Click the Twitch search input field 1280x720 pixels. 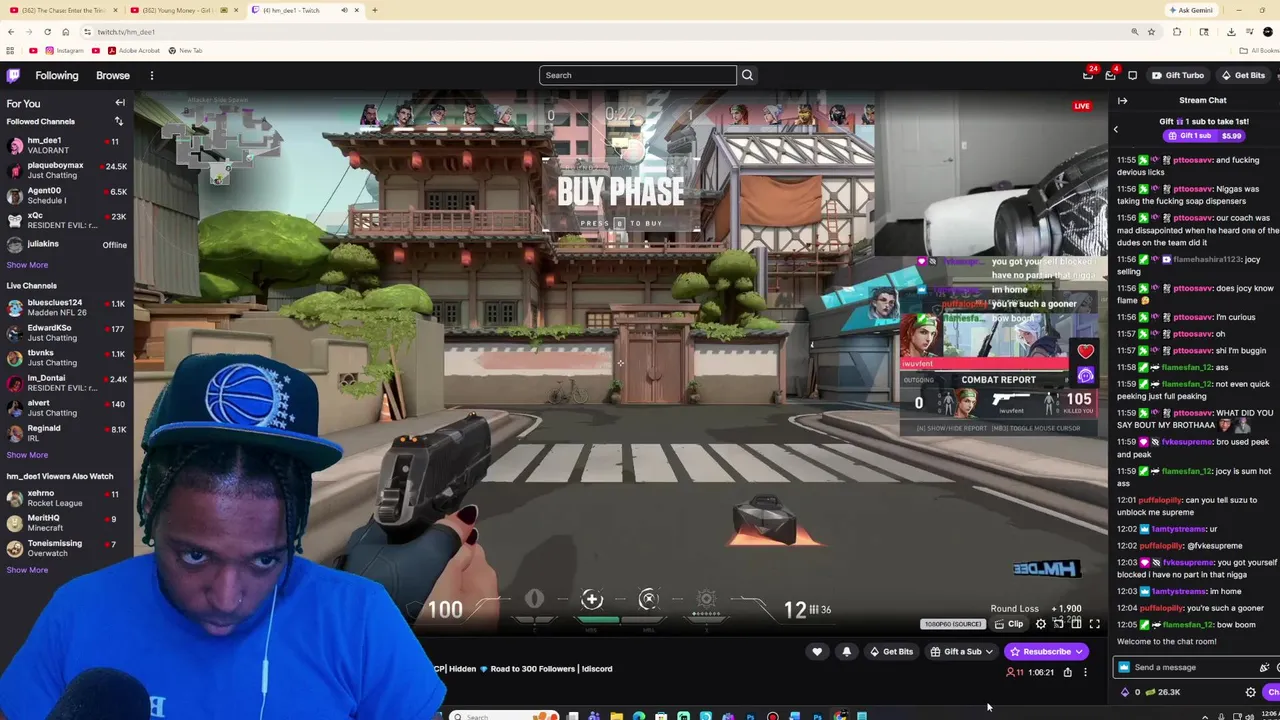point(638,75)
